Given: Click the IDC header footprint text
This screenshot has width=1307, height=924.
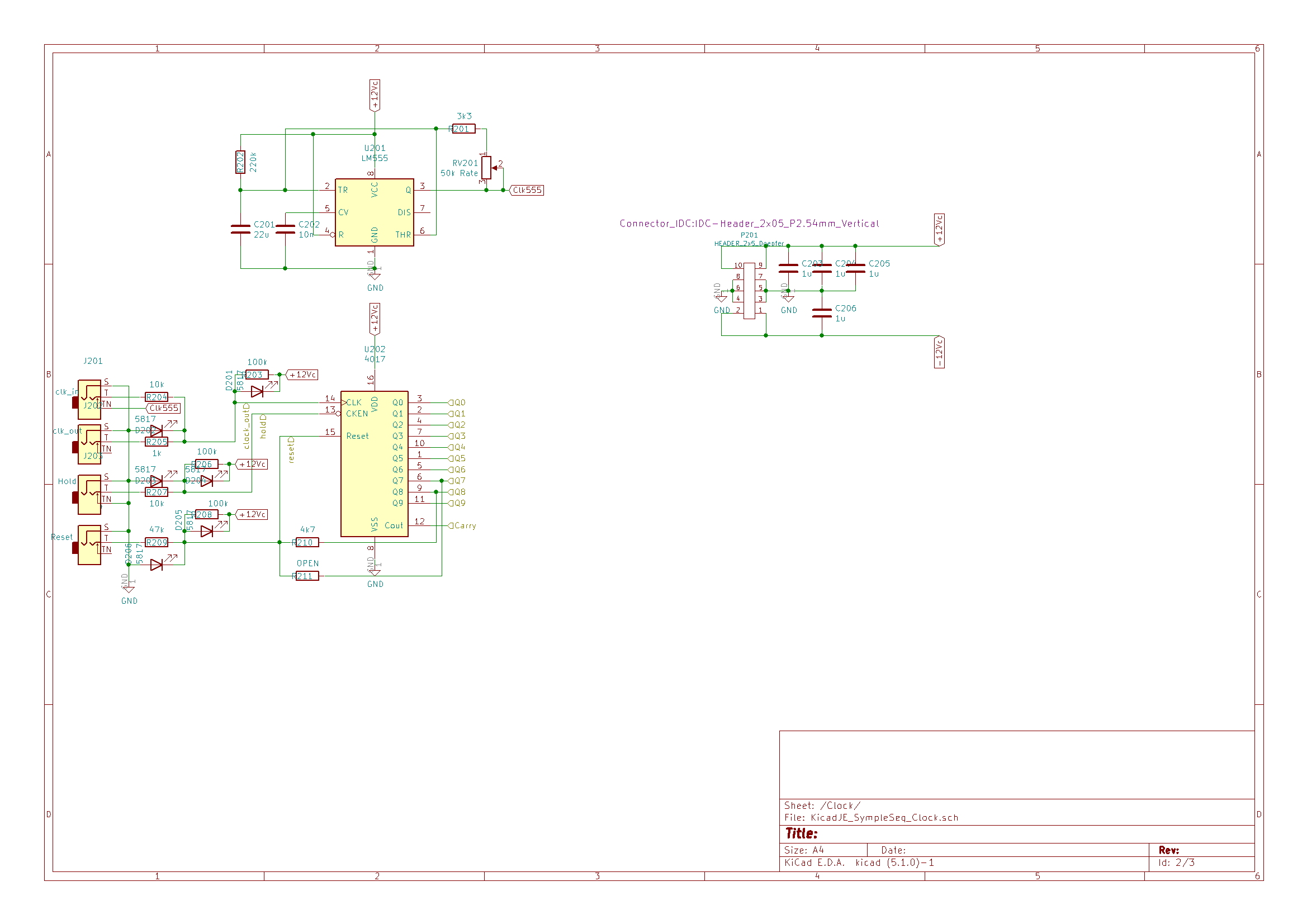Looking at the screenshot, I should [x=749, y=224].
